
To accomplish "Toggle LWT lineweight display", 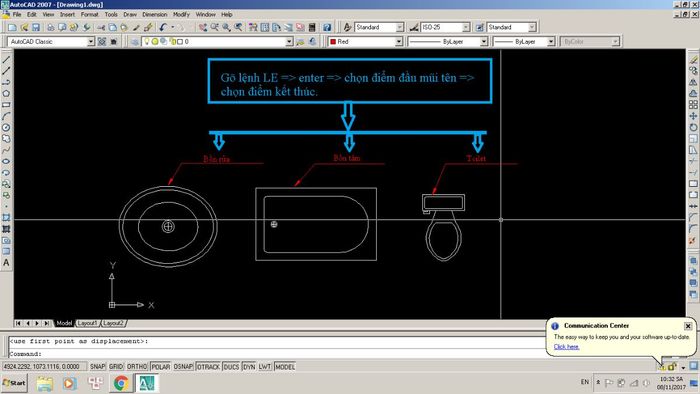I will click(x=265, y=366).
